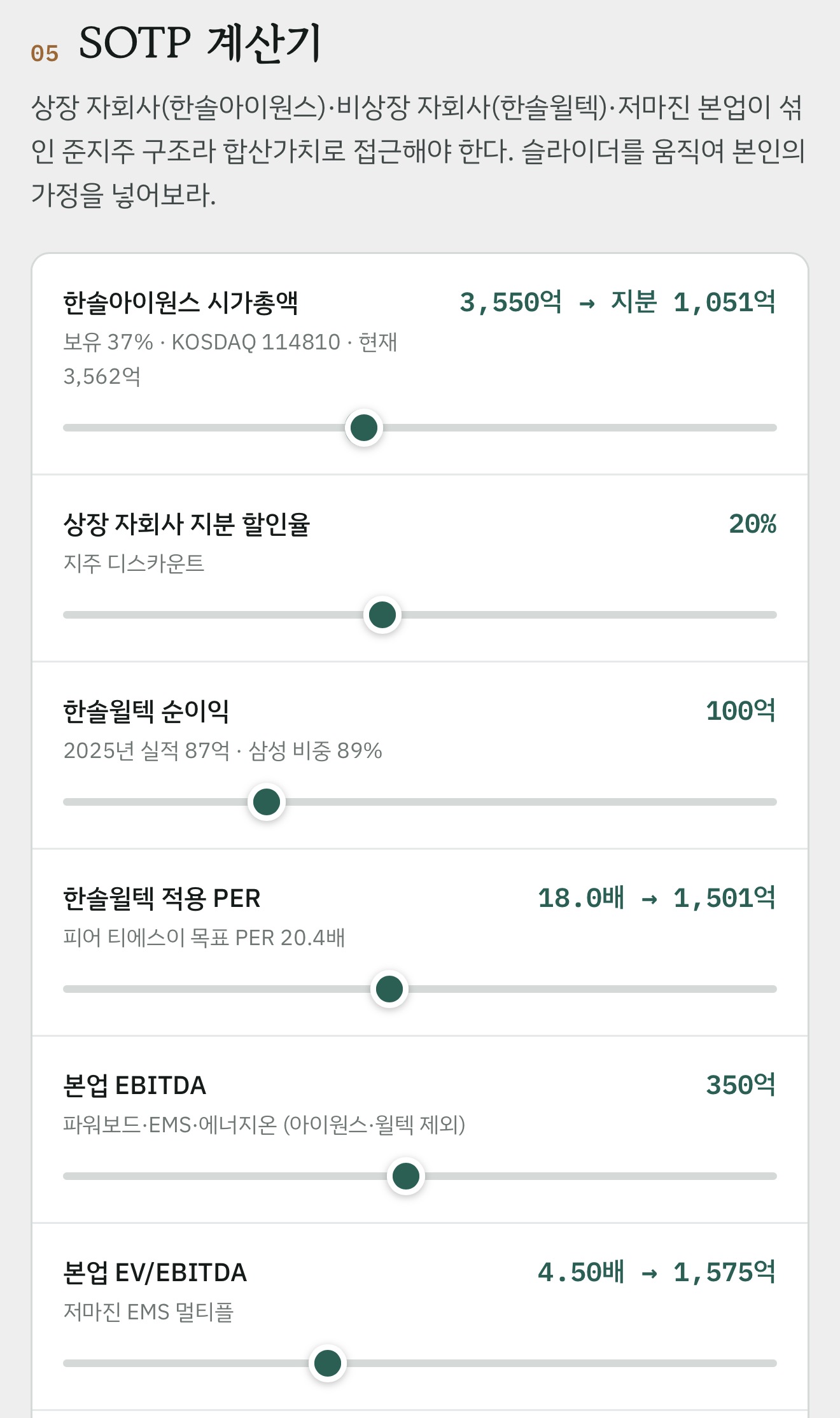Click the 저마진 EMS 멀티플 caption
840x1418 pixels.
pos(148,1312)
